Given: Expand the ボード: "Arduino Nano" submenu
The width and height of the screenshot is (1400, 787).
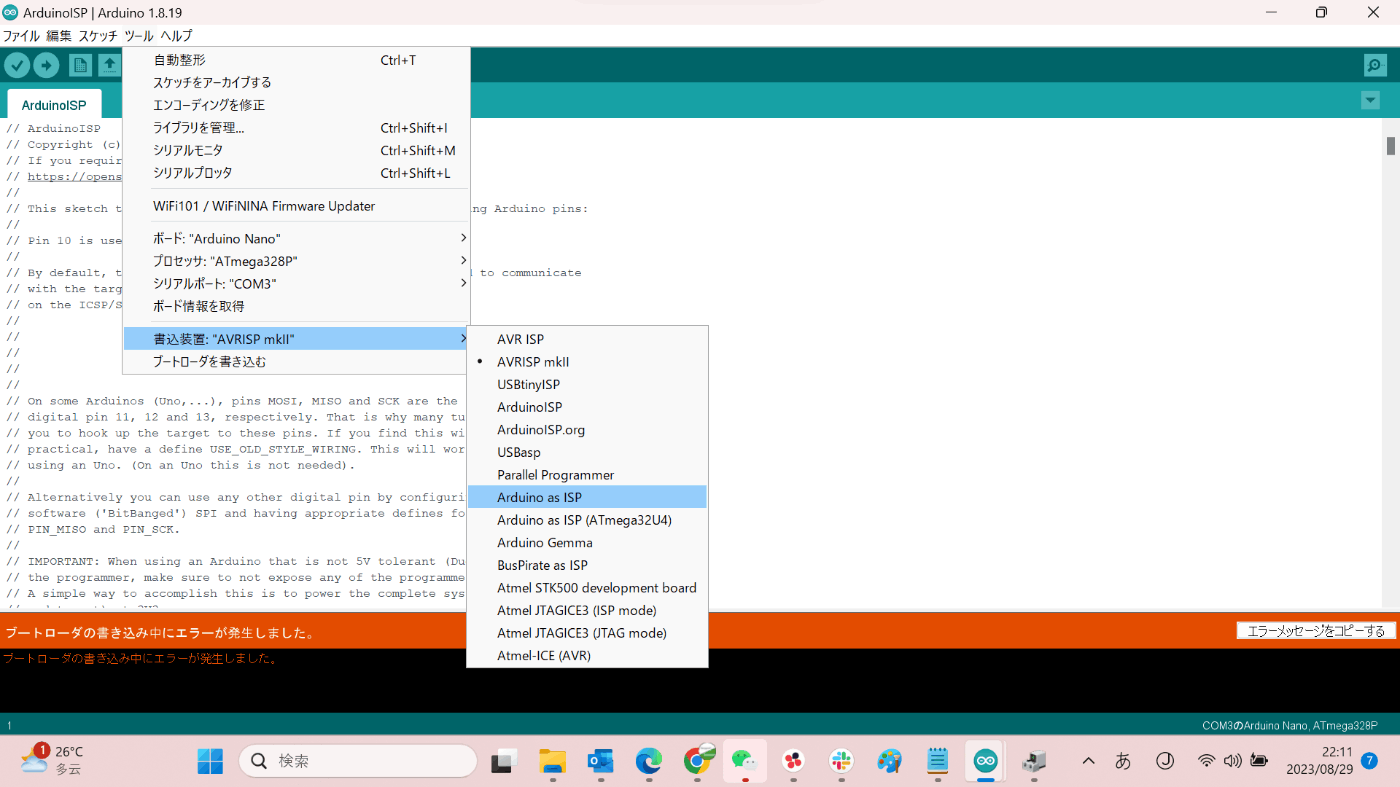Looking at the screenshot, I should (296, 239).
